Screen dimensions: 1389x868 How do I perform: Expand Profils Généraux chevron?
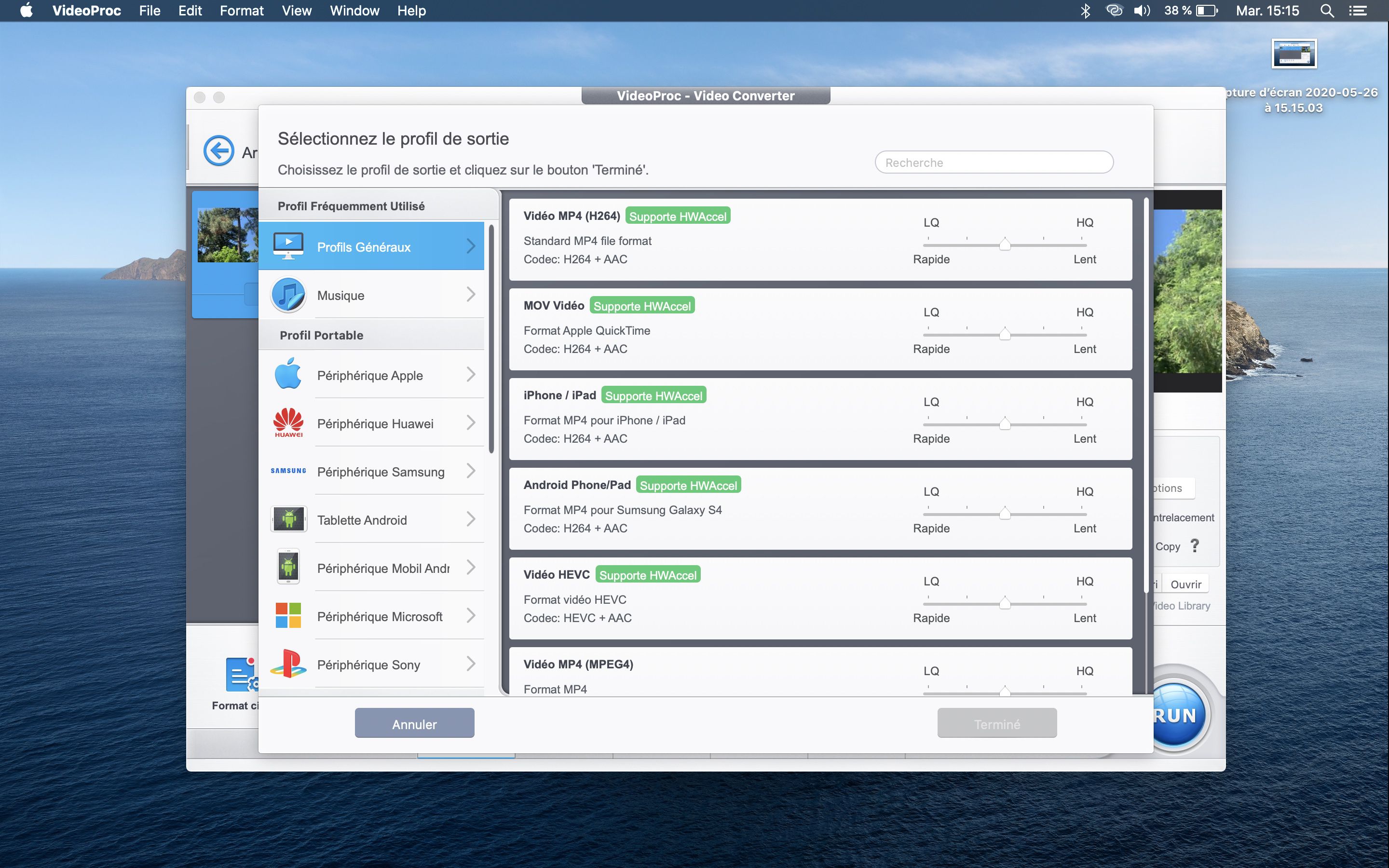coord(471,246)
